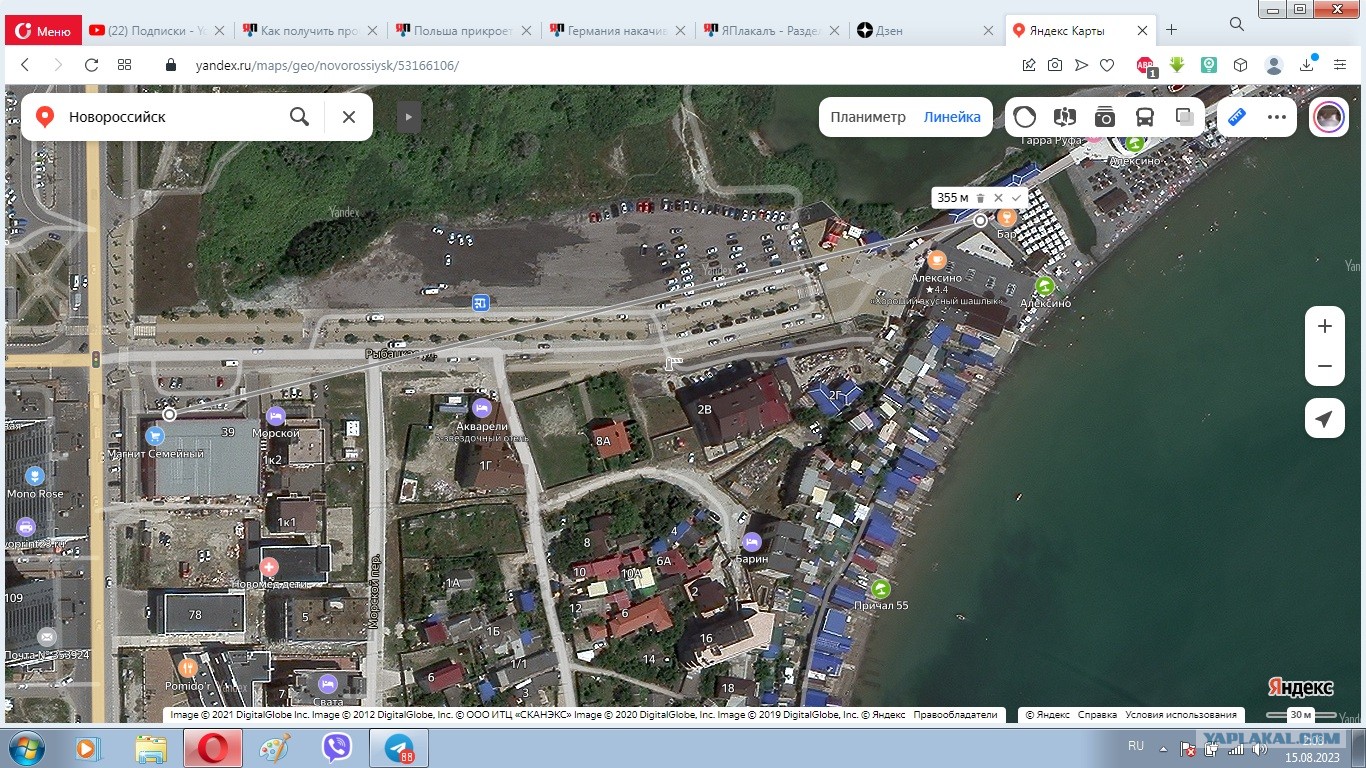Clear the Новороссийск search query
This screenshot has height=768, width=1366.
point(349,117)
